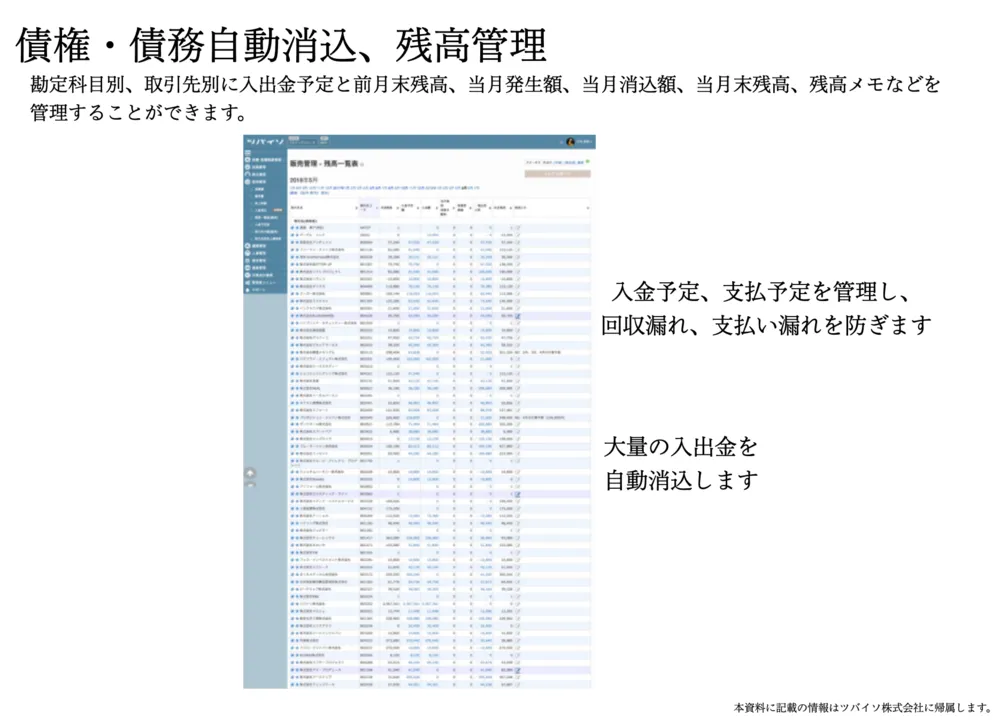Click the 販売管理・残高一覧表 page title
1000x724 pixels.
[x=324, y=163]
